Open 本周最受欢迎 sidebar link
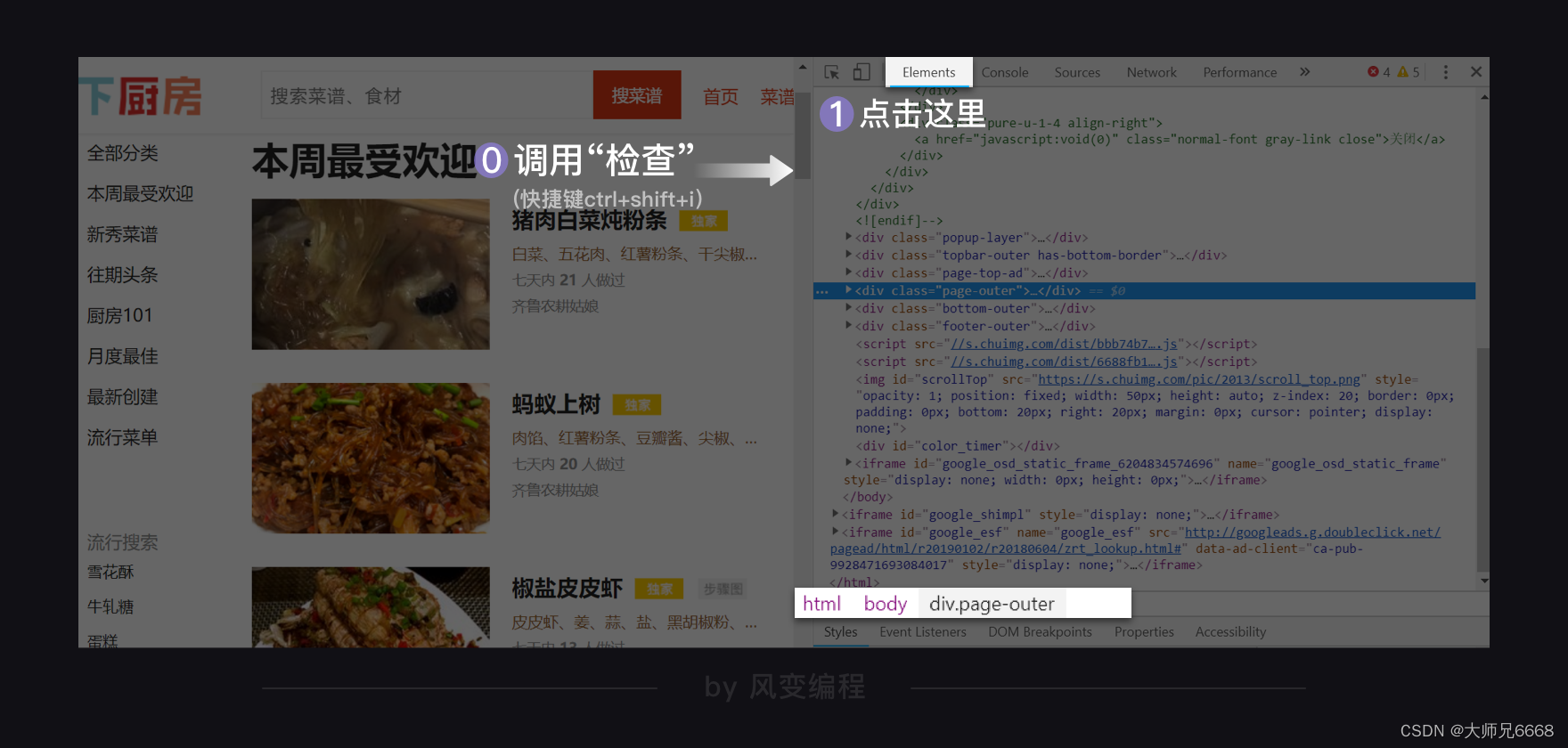 point(140,194)
